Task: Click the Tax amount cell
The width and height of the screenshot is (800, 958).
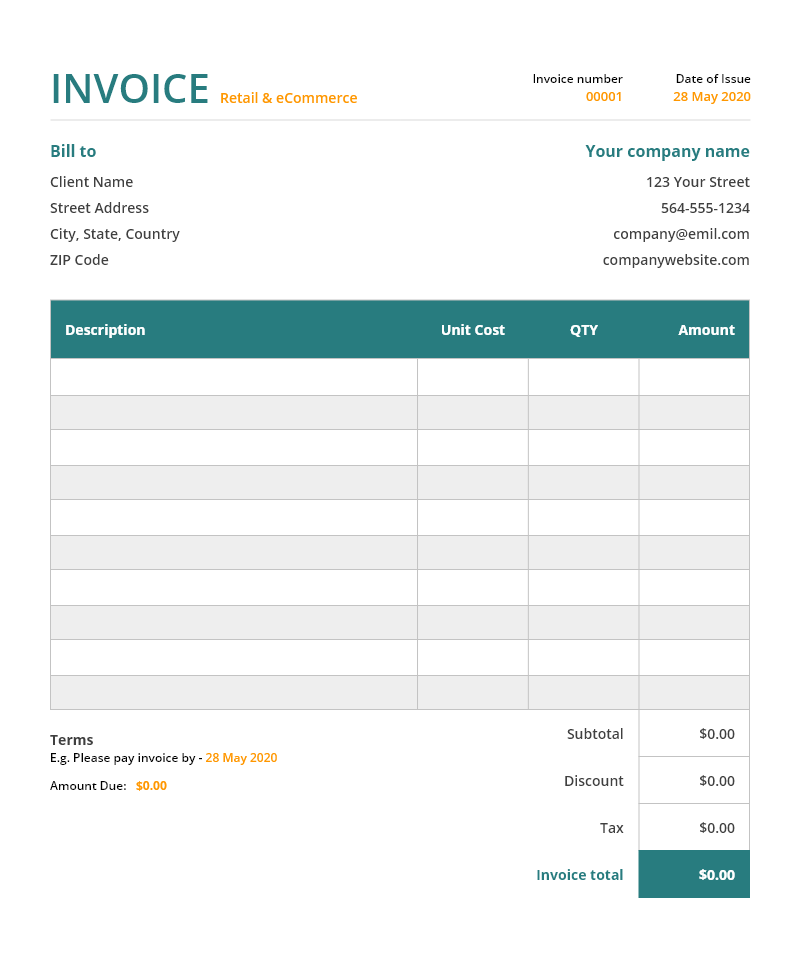Action: tap(695, 828)
